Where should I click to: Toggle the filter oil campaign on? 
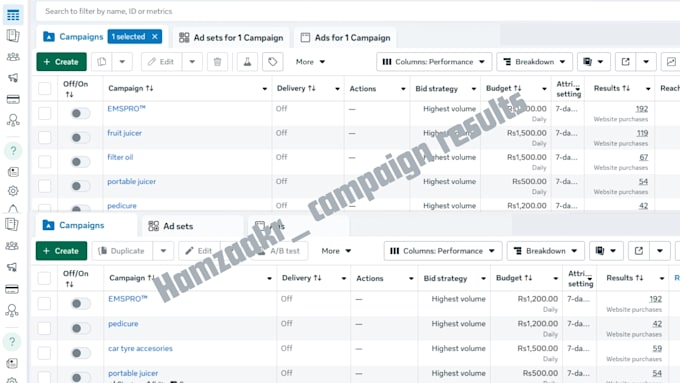click(x=80, y=162)
